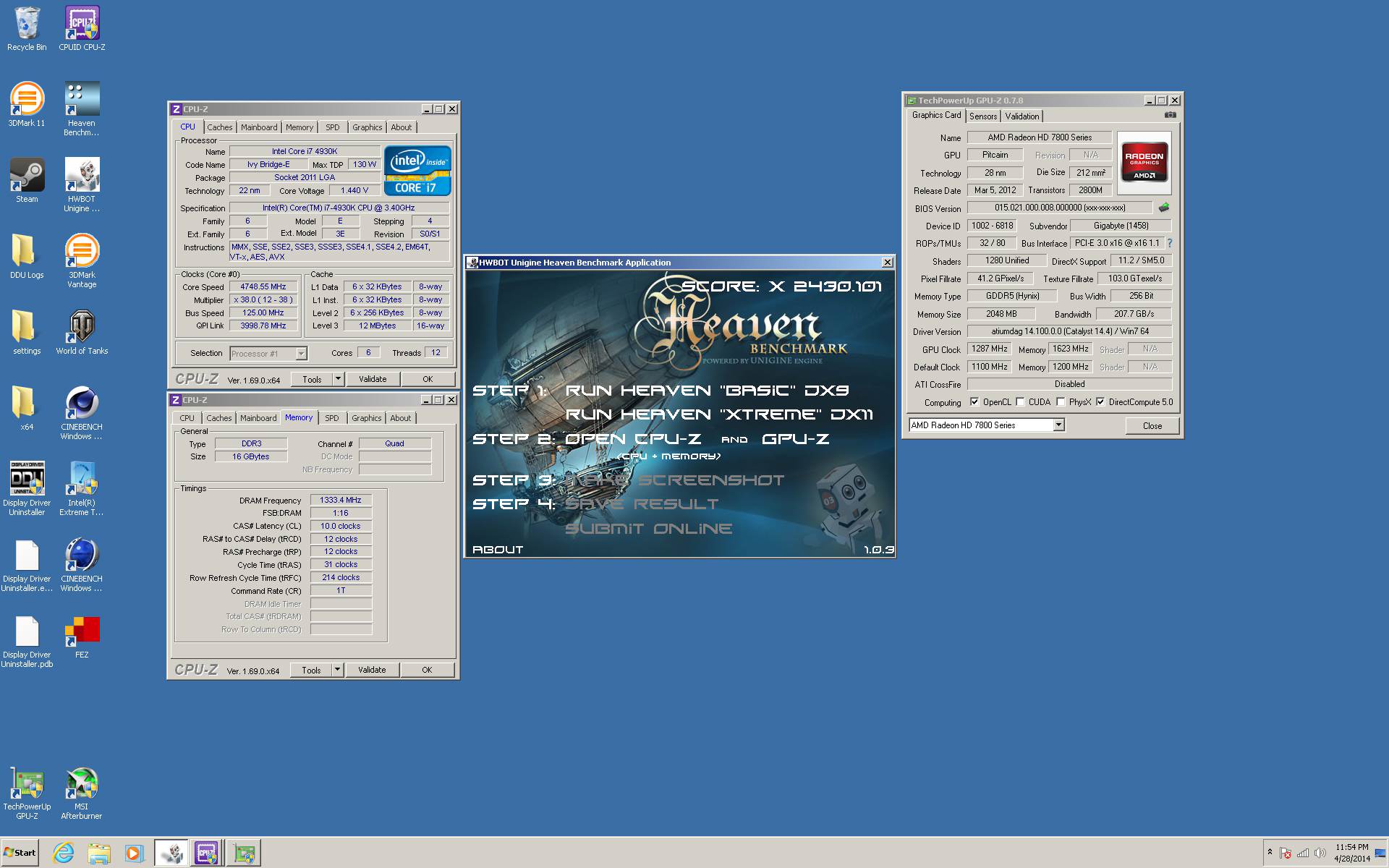Screen dimensions: 1389x868
Task: Click Bus Interface question mark icon
Action: pyautogui.click(x=1169, y=243)
